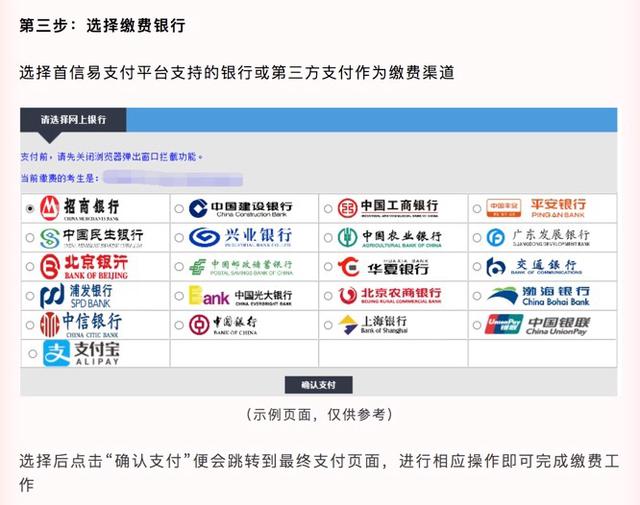Select the 中国民生银行 radio button
This screenshot has width=640, height=505.
click(x=29, y=238)
